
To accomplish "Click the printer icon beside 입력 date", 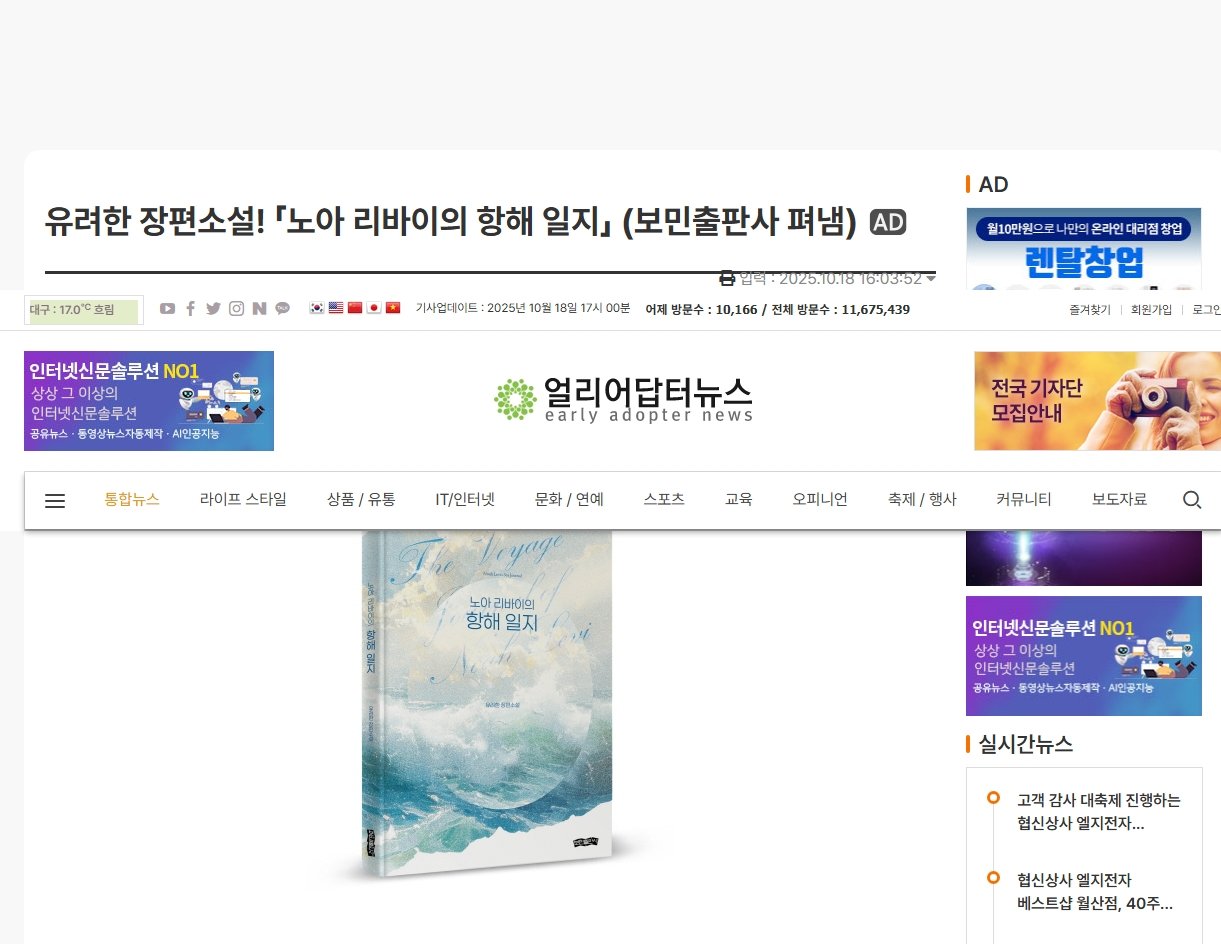I will click(x=728, y=278).
